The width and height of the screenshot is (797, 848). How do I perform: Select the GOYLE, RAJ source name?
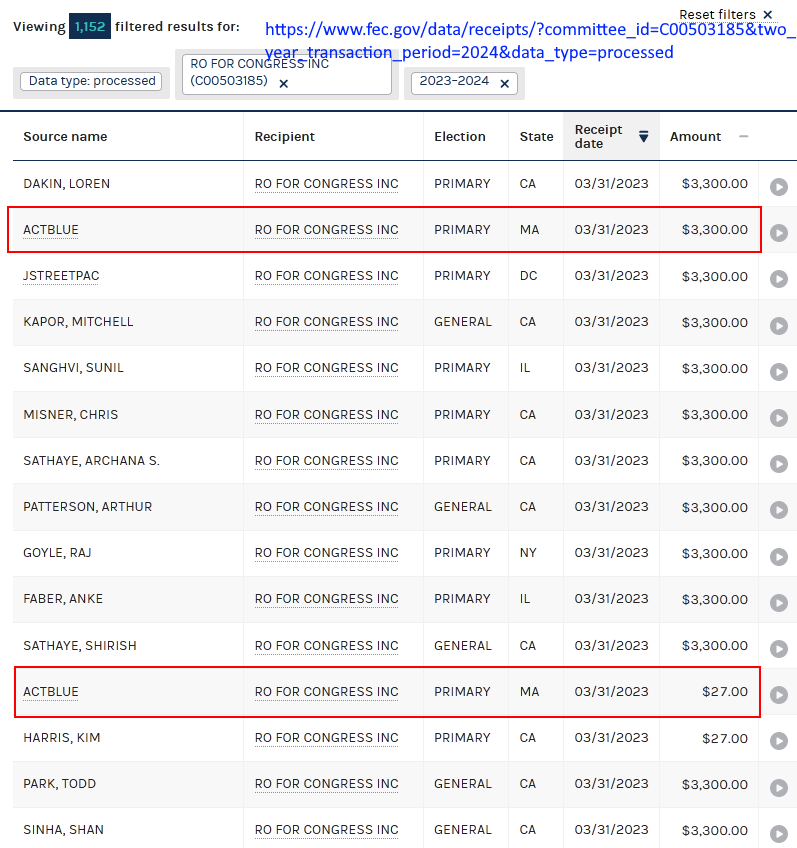click(x=57, y=553)
